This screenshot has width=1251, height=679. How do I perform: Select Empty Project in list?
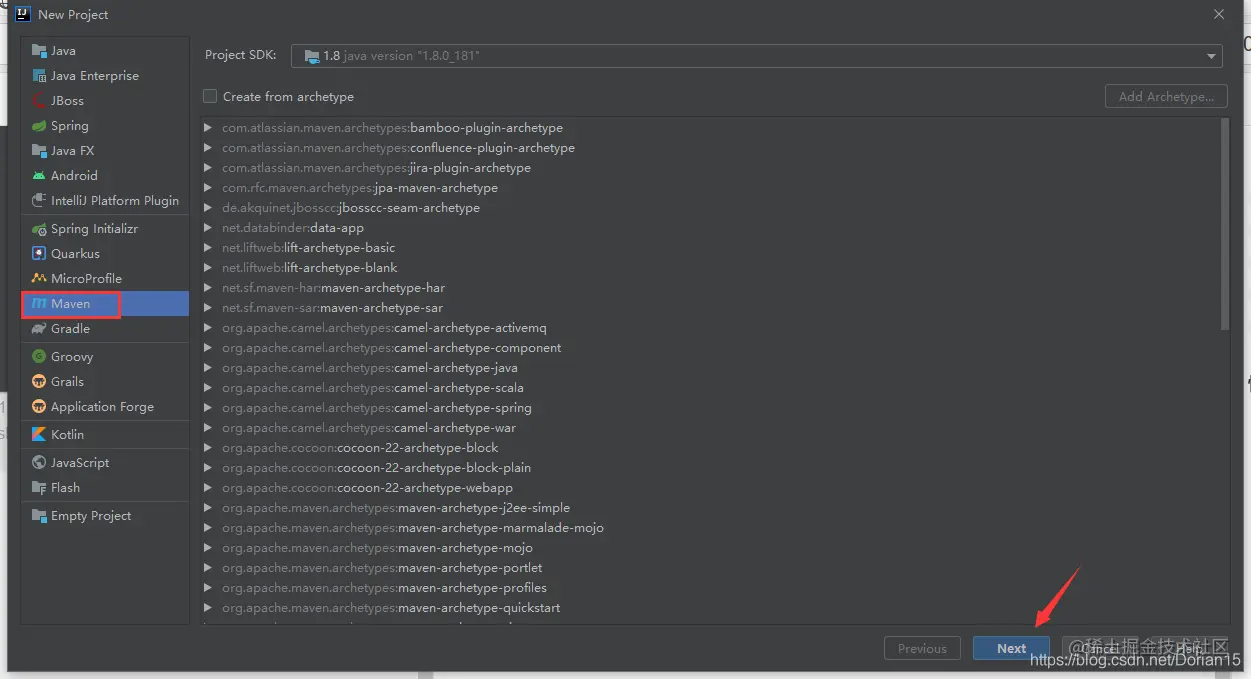(91, 516)
